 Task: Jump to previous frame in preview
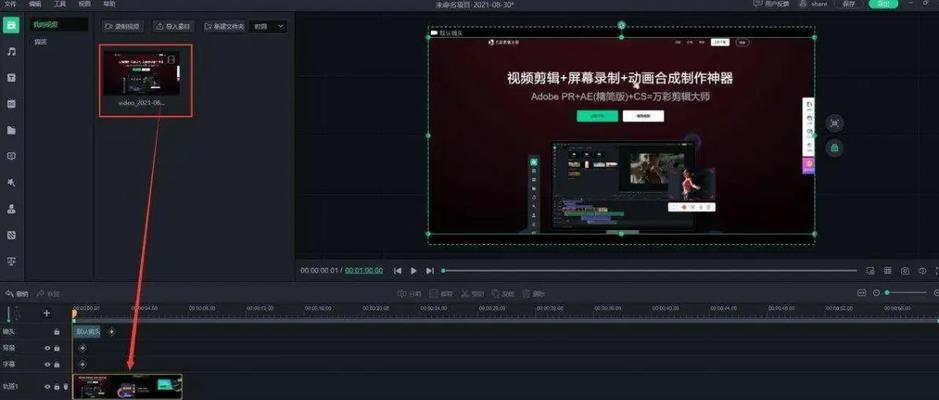397,271
